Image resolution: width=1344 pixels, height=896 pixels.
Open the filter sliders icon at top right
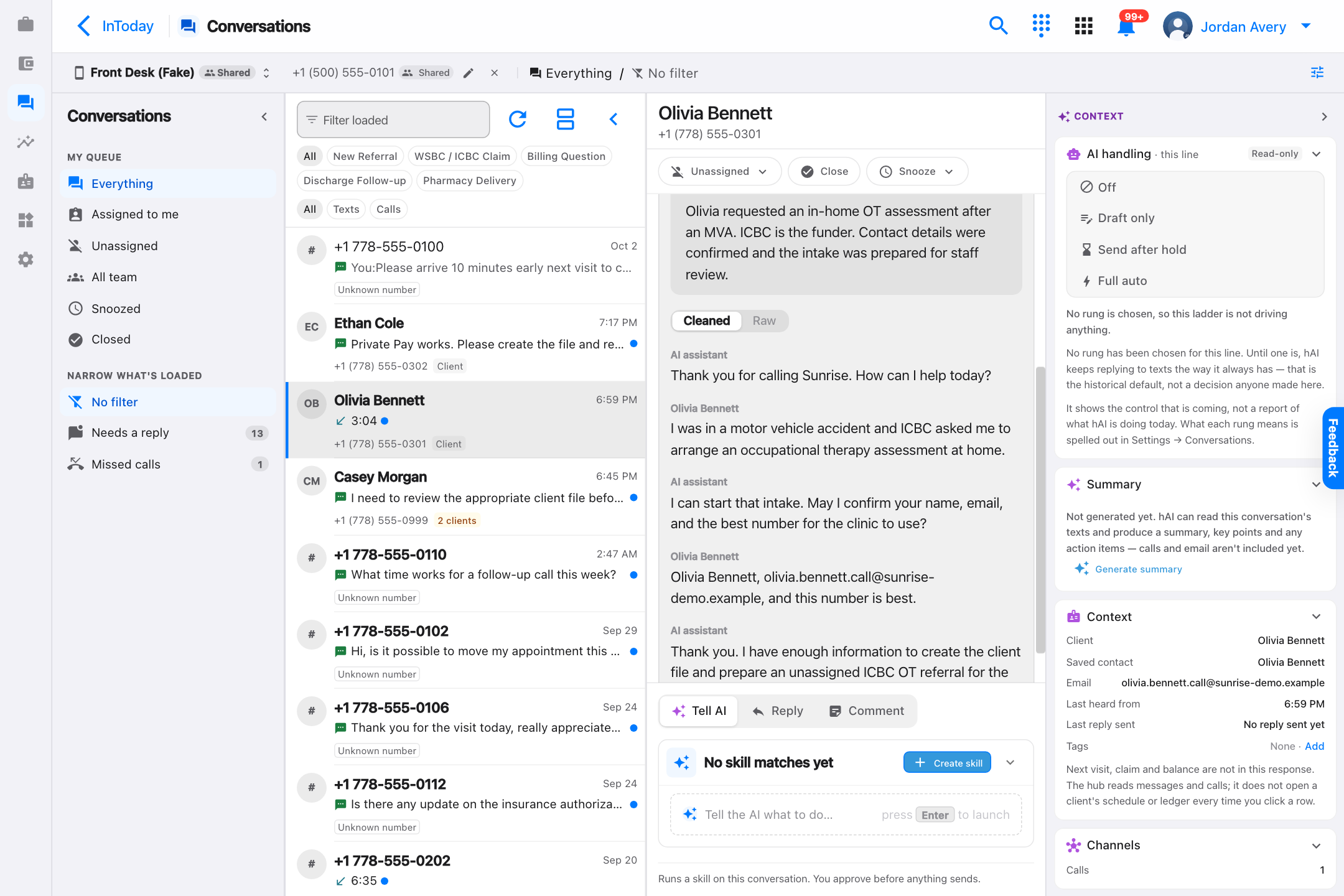pyautogui.click(x=1317, y=73)
